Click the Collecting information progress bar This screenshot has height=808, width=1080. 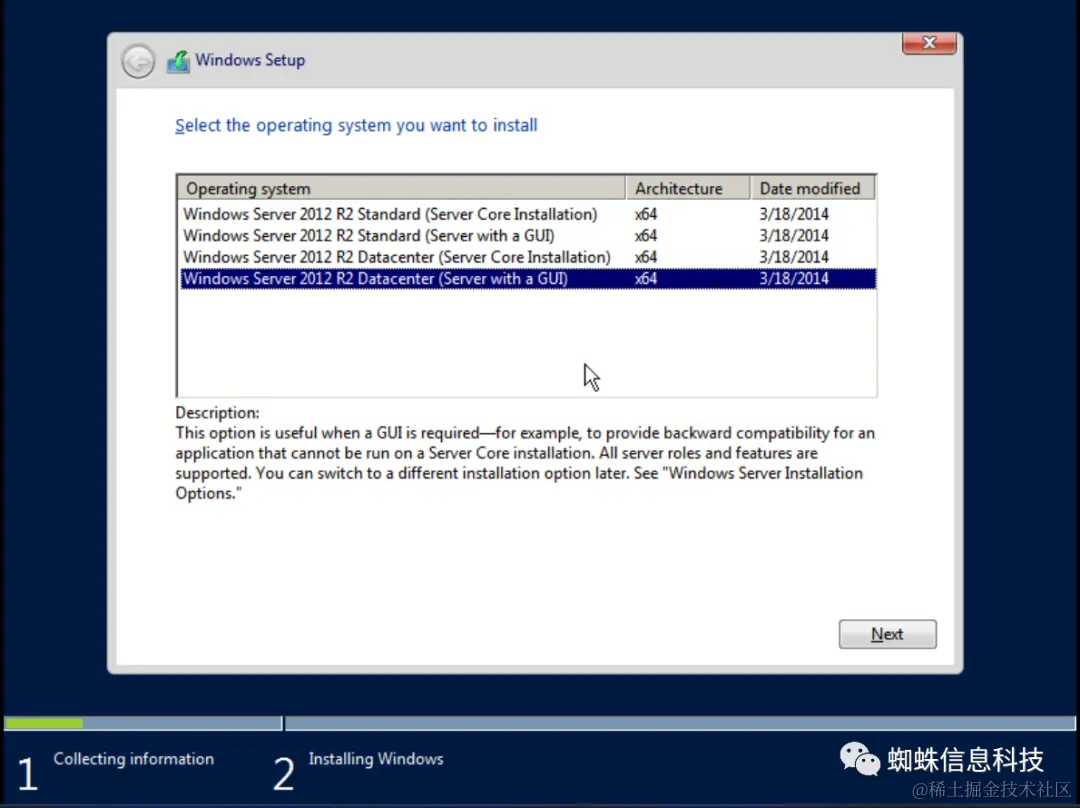pos(143,723)
